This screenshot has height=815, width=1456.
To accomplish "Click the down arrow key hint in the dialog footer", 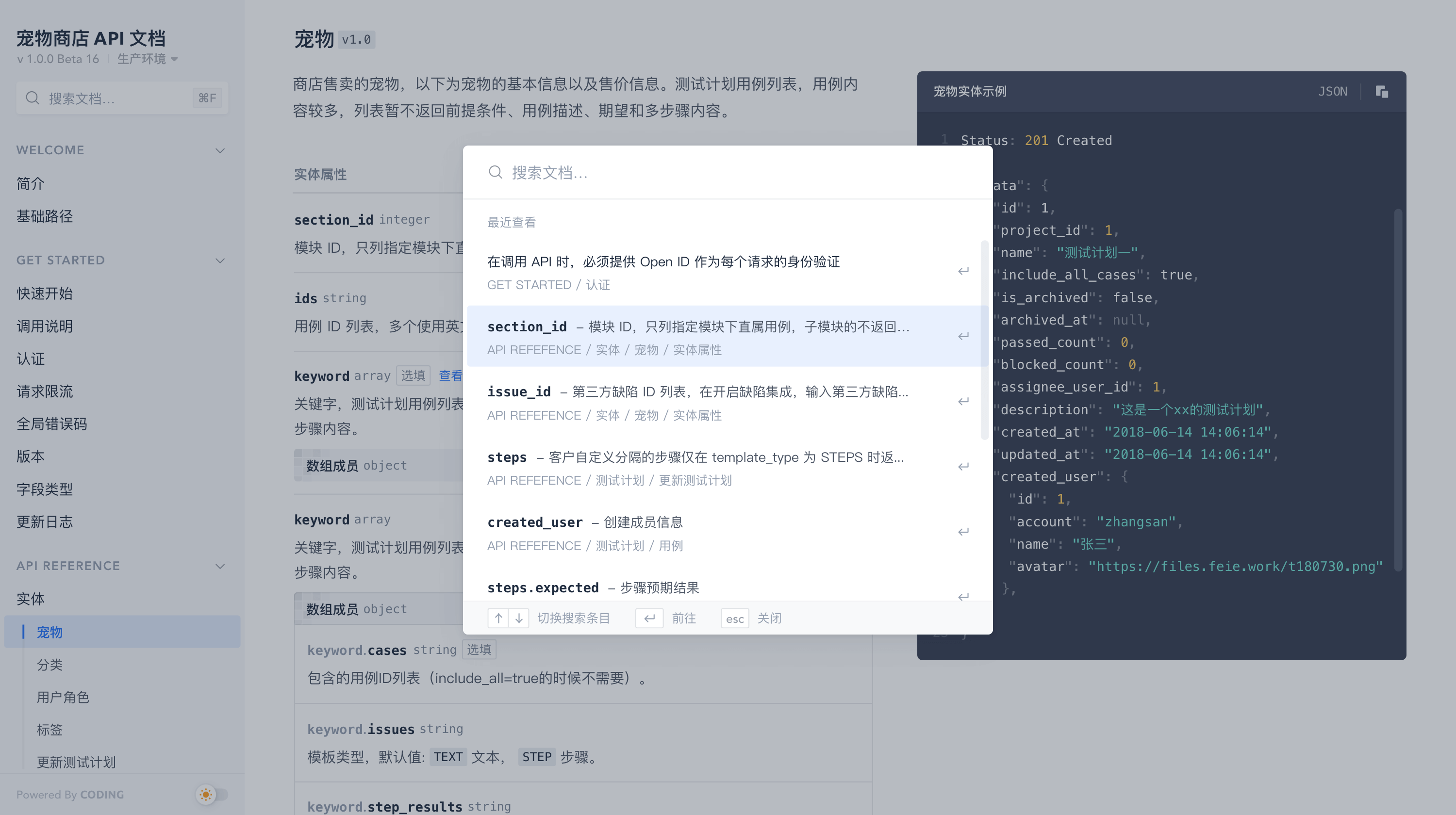I will point(519,619).
